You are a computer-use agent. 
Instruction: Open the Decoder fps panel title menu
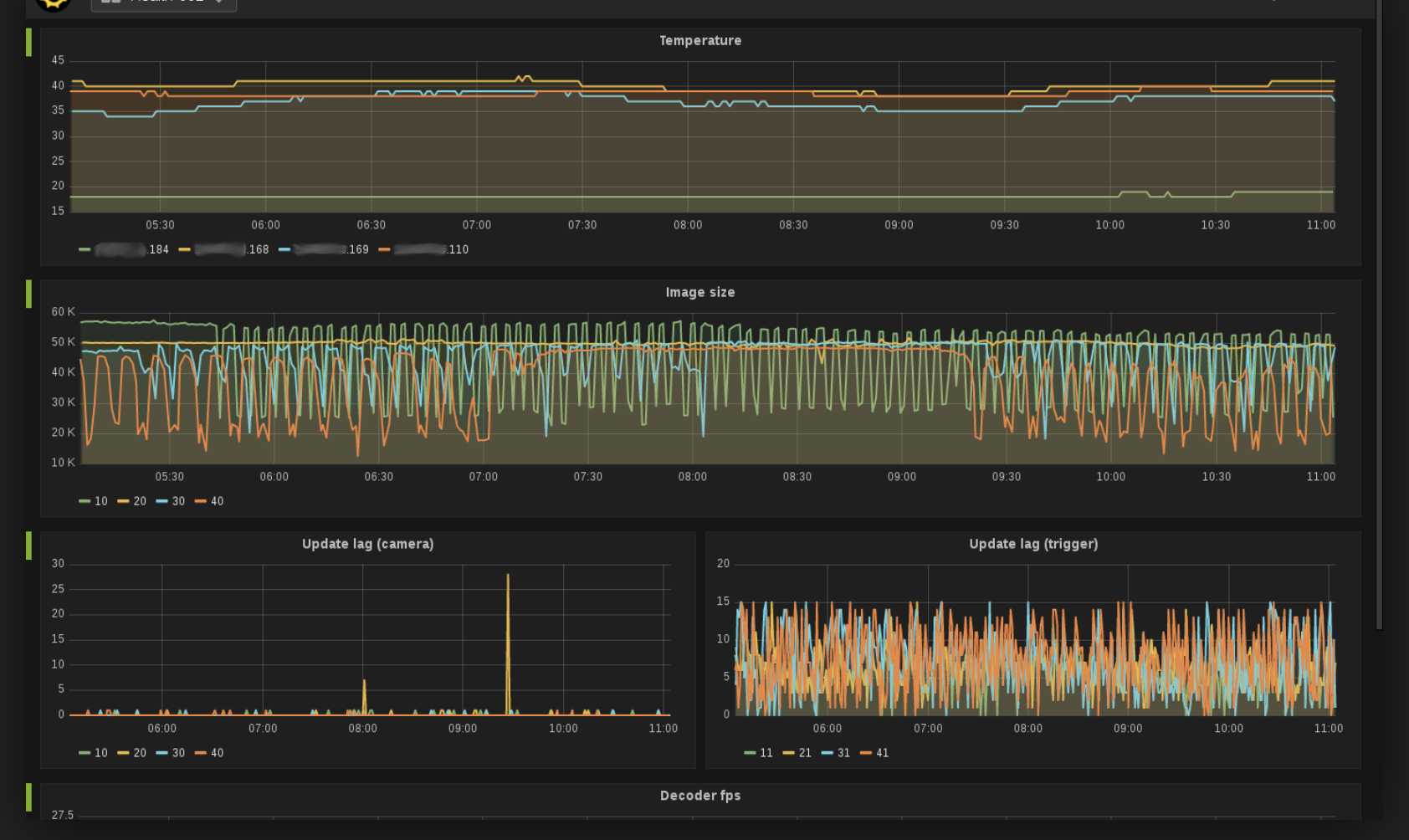coord(700,796)
